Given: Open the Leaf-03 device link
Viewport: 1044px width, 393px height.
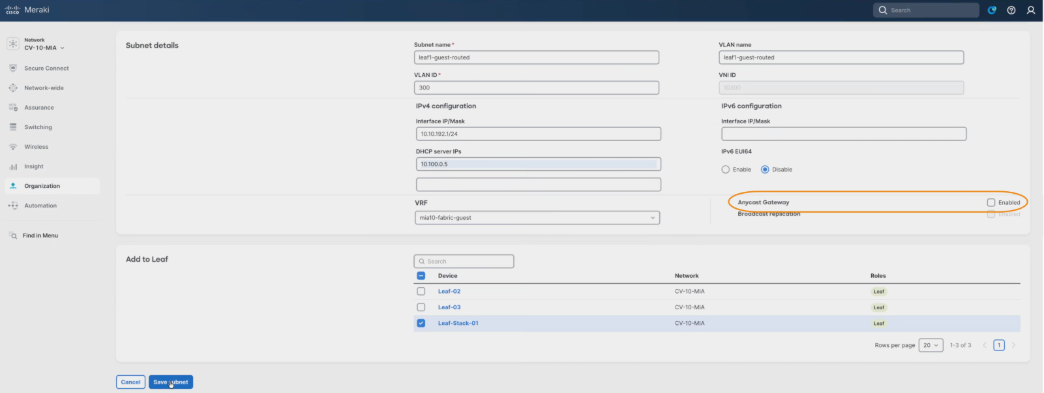Looking at the screenshot, I should coord(449,307).
